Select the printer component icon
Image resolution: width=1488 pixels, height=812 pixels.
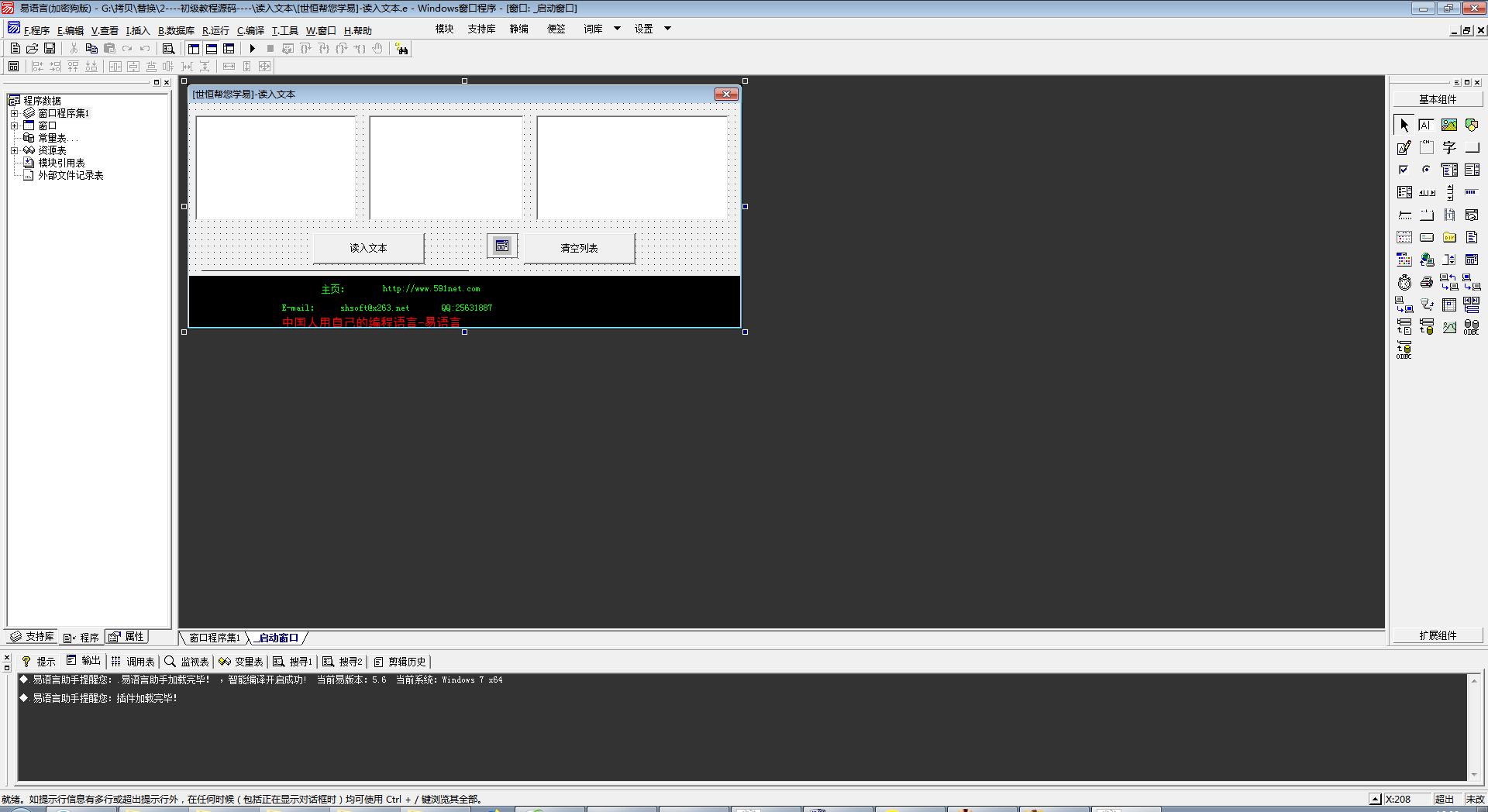coord(1427,283)
